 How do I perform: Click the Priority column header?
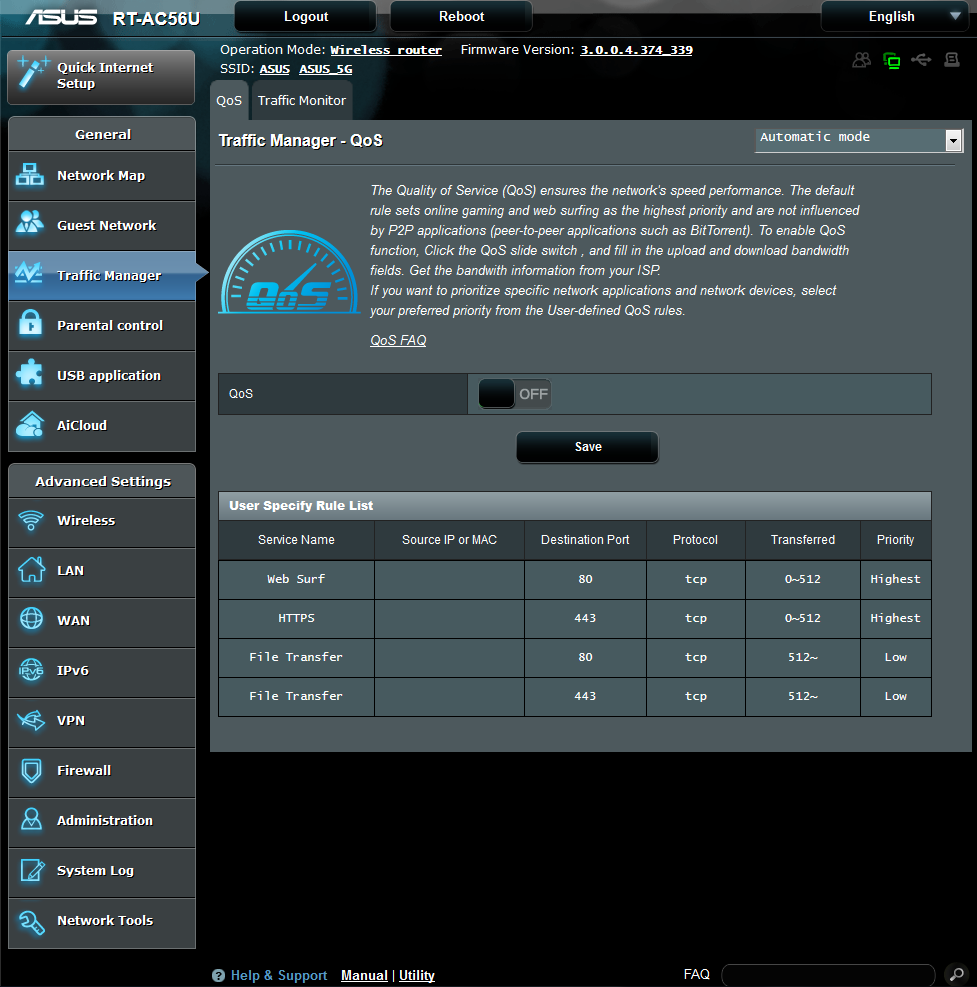[896, 540]
